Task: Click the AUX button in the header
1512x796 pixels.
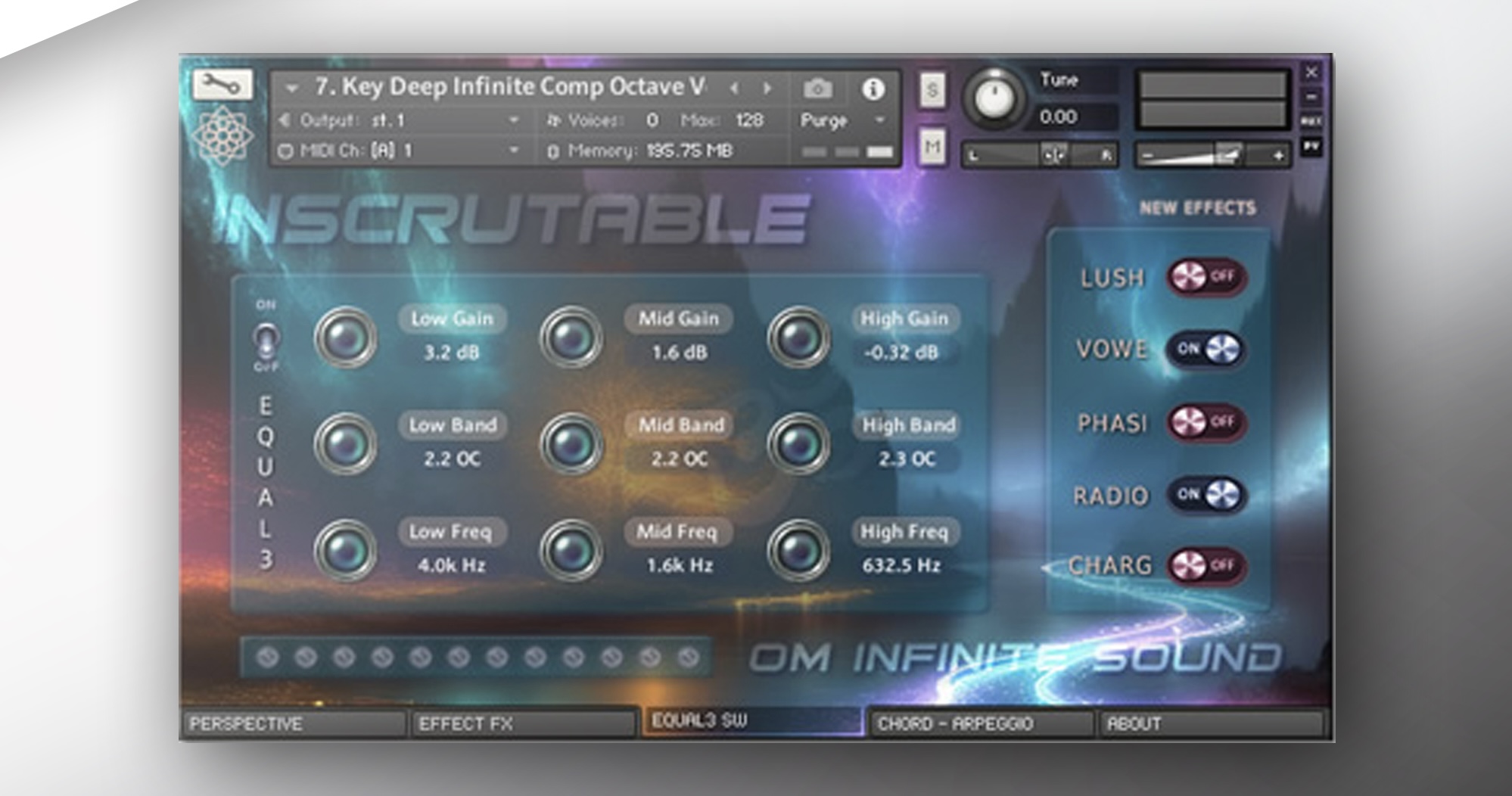Action: click(1311, 121)
